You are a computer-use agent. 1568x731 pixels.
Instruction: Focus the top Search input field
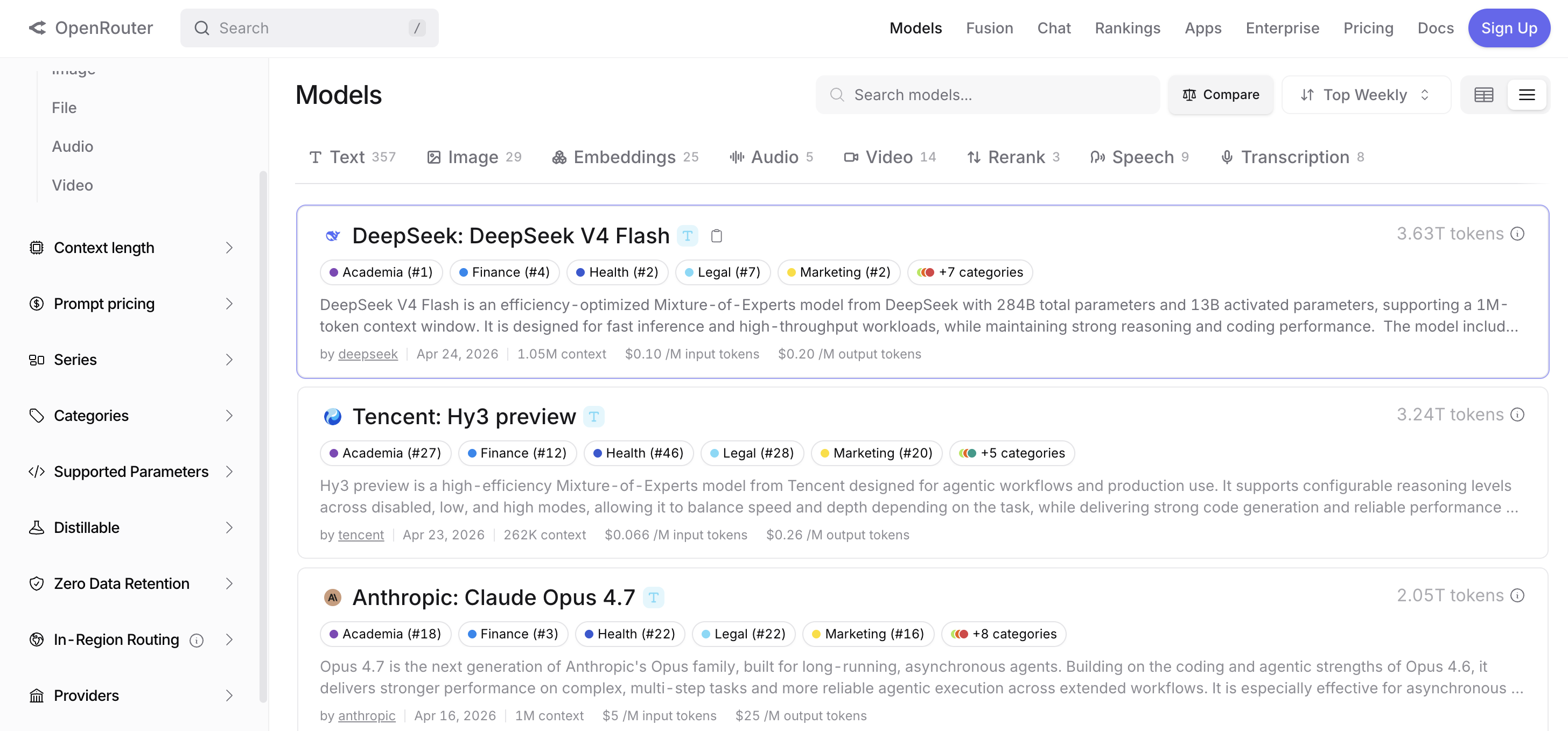click(x=309, y=28)
